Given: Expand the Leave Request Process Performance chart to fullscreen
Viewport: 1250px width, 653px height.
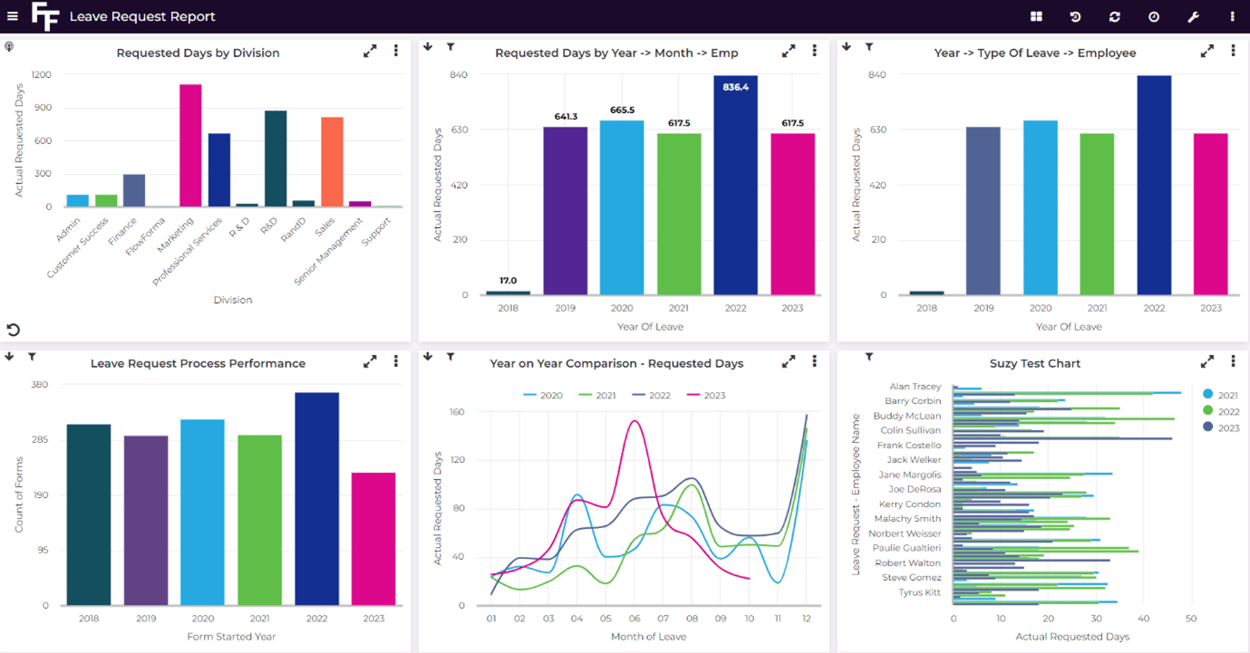Looking at the screenshot, I should click(x=369, y=361).
